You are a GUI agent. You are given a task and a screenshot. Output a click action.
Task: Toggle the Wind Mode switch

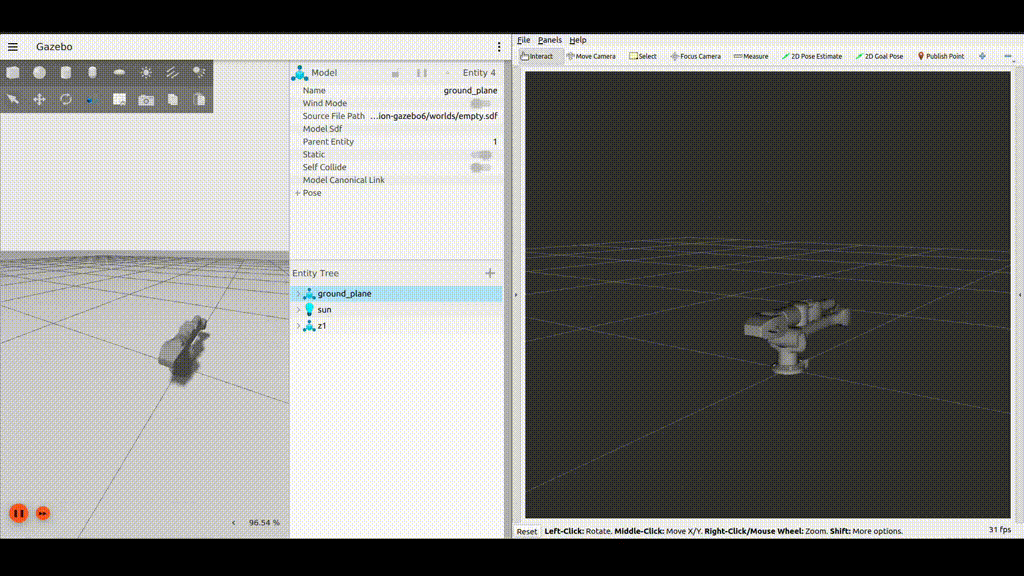click(481, 103)
